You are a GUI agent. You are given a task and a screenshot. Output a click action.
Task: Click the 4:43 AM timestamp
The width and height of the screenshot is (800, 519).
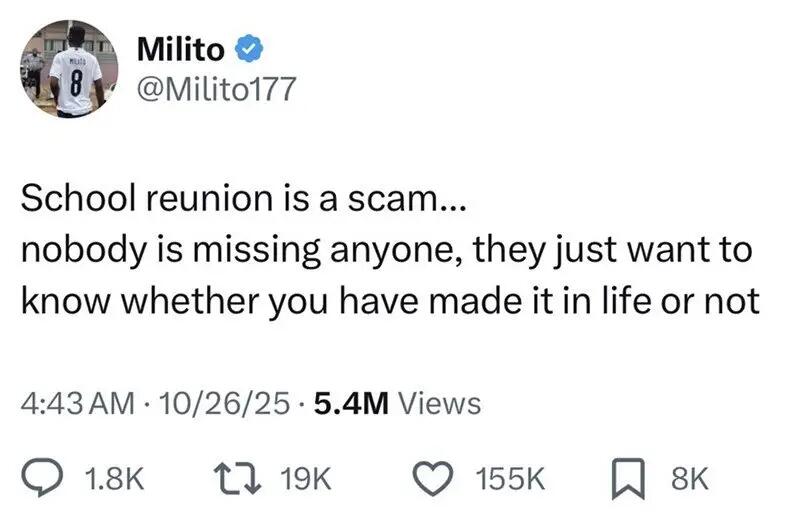click(x=77, y=403)
